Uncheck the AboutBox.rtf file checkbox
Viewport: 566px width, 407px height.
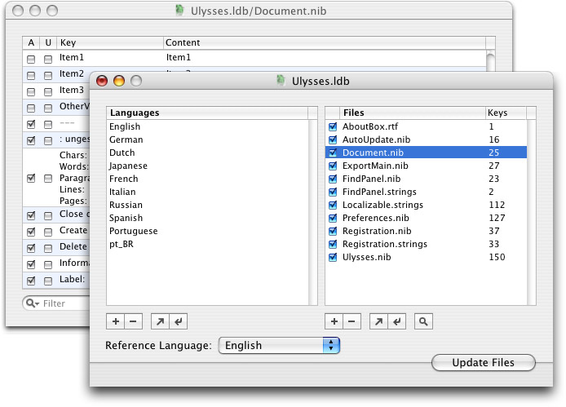[x=333, y=127]
